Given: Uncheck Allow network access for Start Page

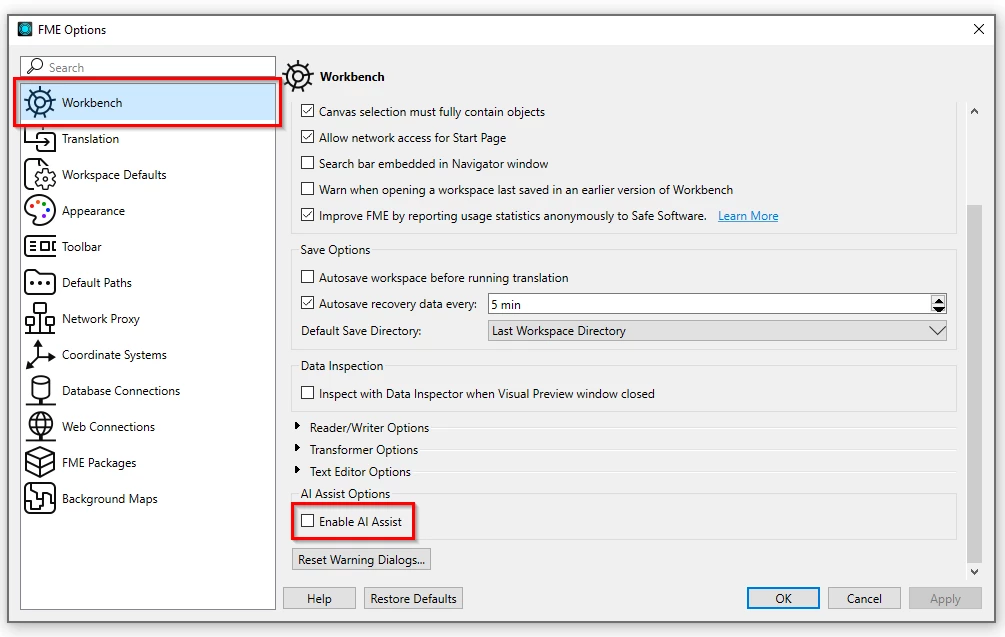Looking at the screenshot, I should (308, 137).
